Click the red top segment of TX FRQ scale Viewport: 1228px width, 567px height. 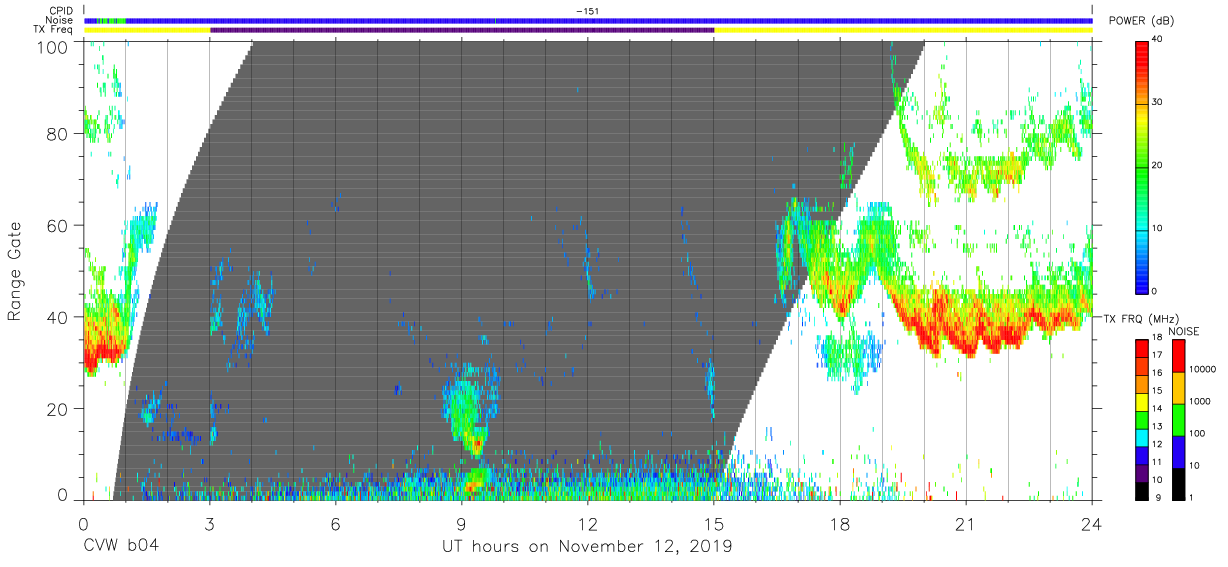(1141, 349)
